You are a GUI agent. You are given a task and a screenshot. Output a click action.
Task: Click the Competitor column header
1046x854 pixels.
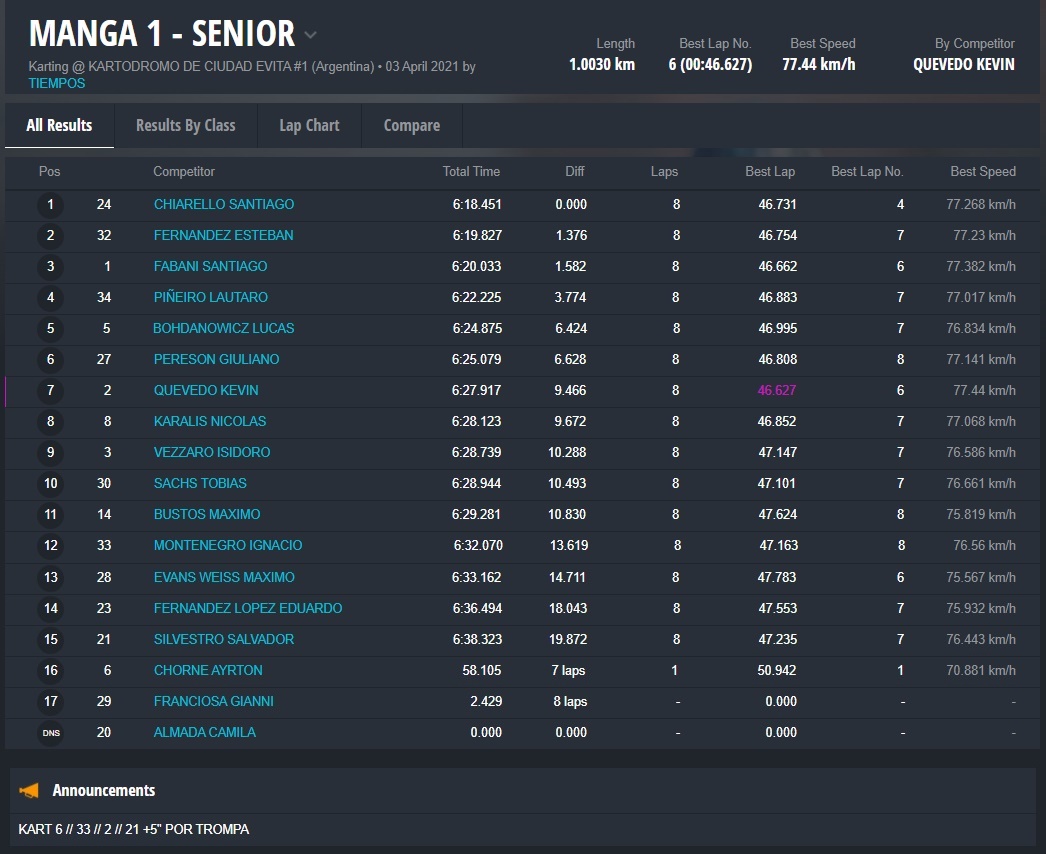coord(184,172)
